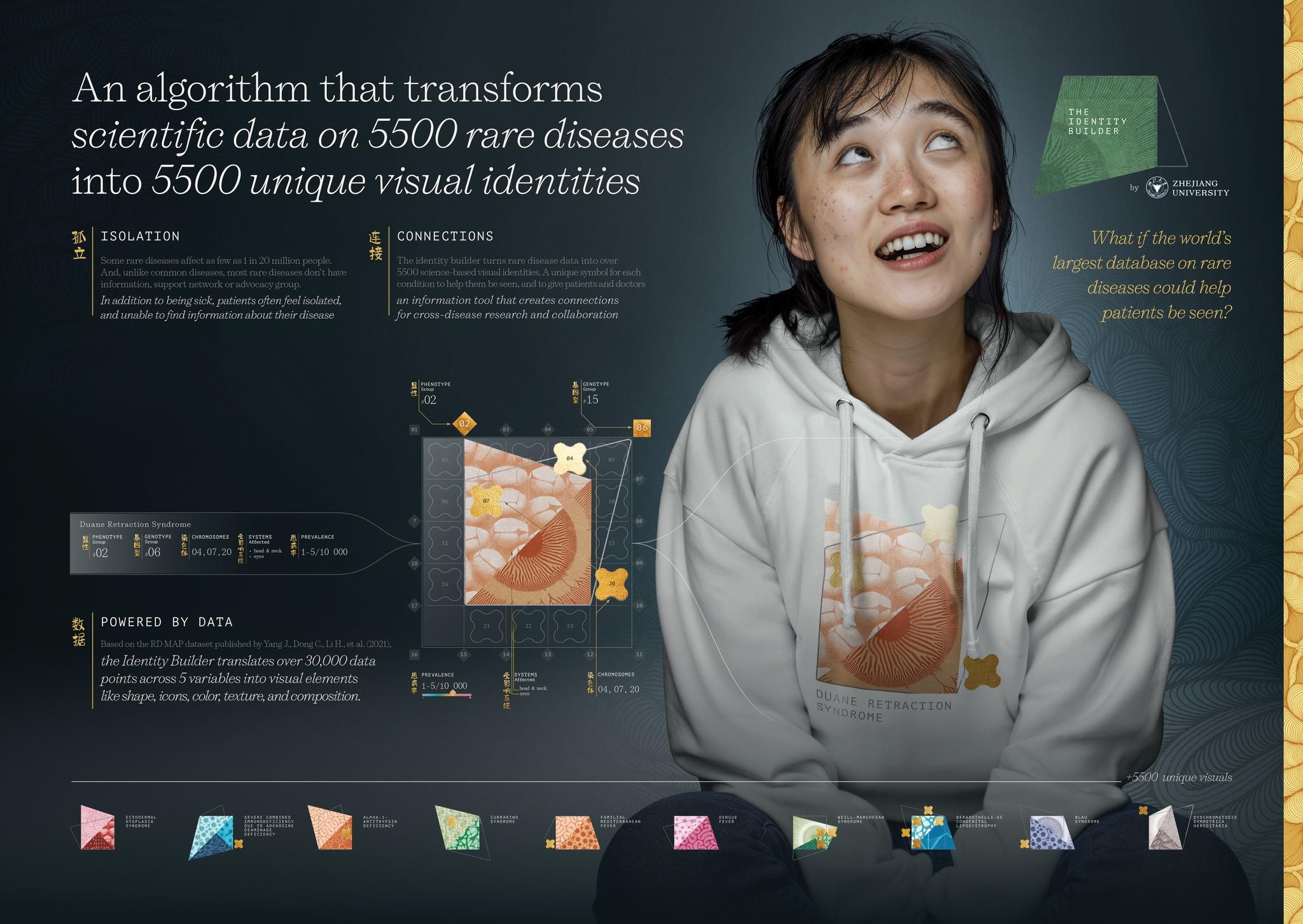The height and width of the screenshot is (924, 1303).
Task: Click the diamond edge marker 12
Action: coord(590,654)
